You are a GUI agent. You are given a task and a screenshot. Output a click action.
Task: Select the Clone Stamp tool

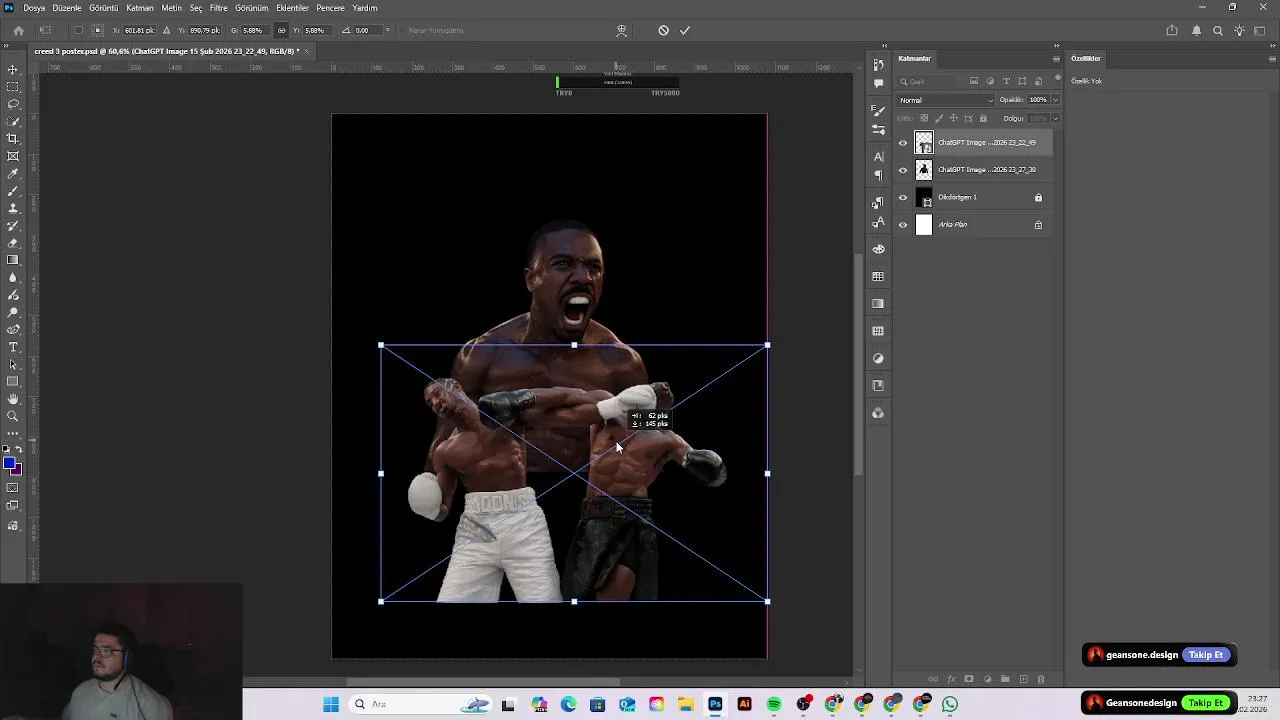tap(13, 208)
